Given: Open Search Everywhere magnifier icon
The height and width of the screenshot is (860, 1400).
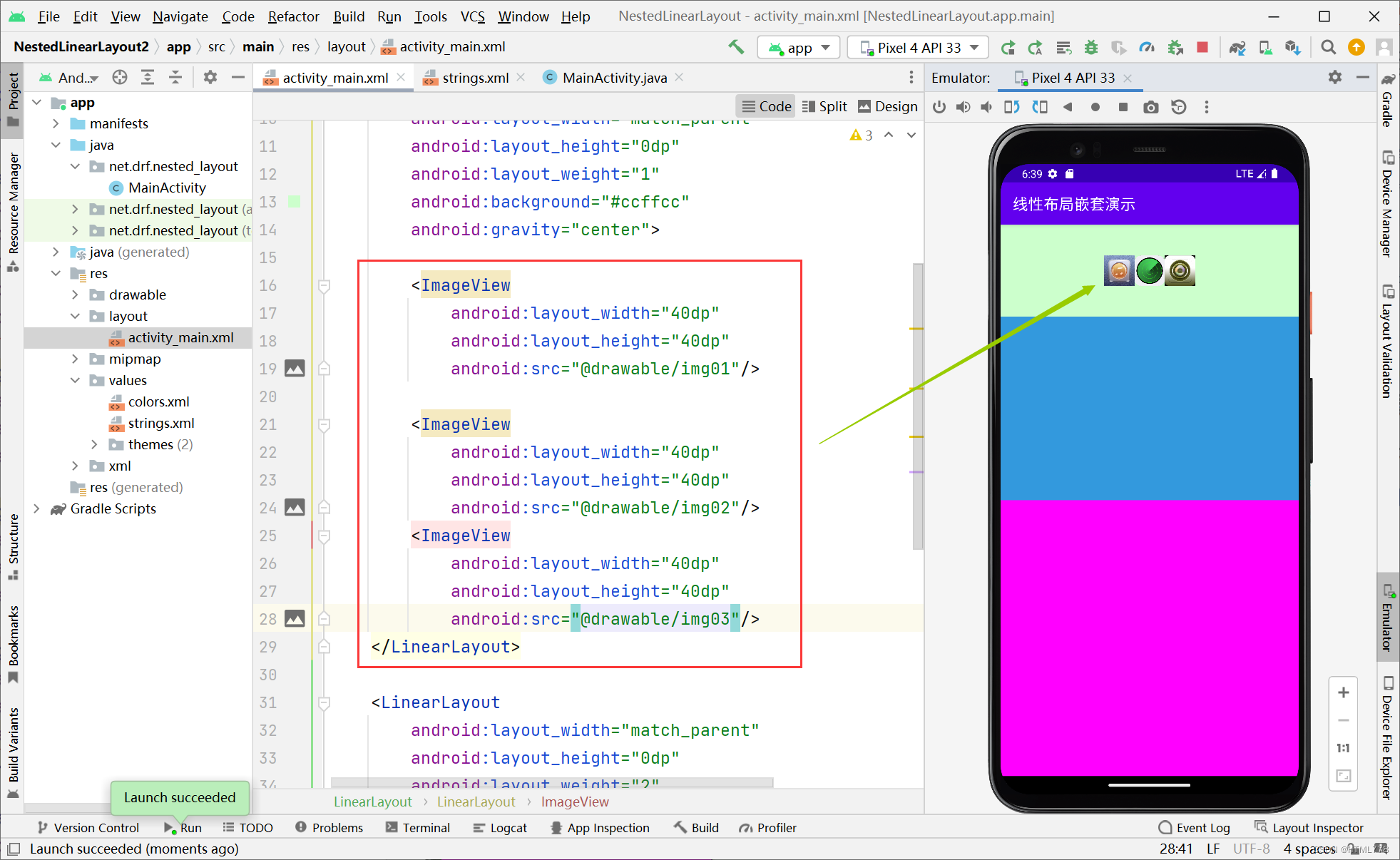Looking at the screenshot, I should click(1328, 47).
